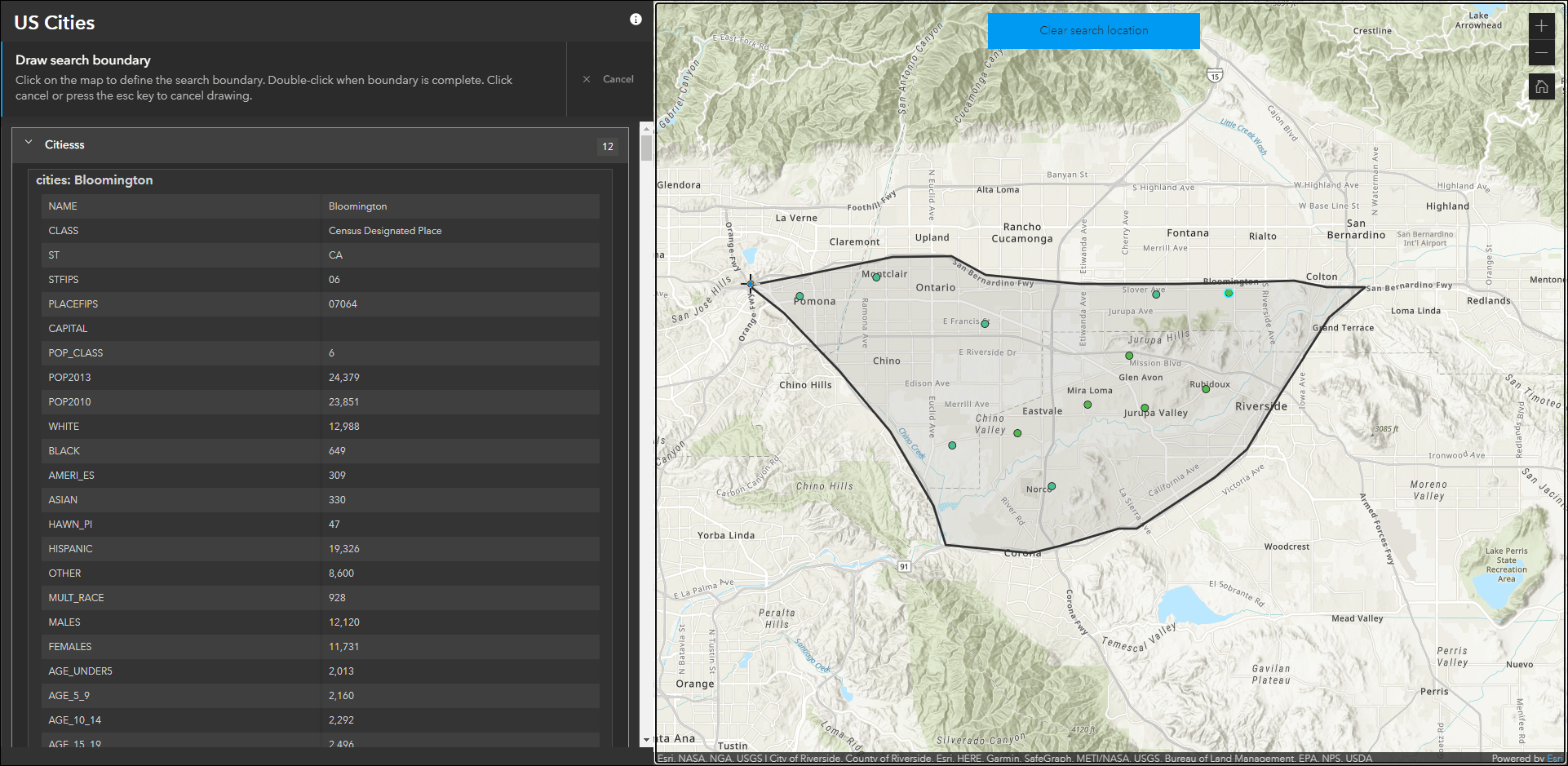
Task: Click the green city point at Pomona
Action: pos(800,296)
